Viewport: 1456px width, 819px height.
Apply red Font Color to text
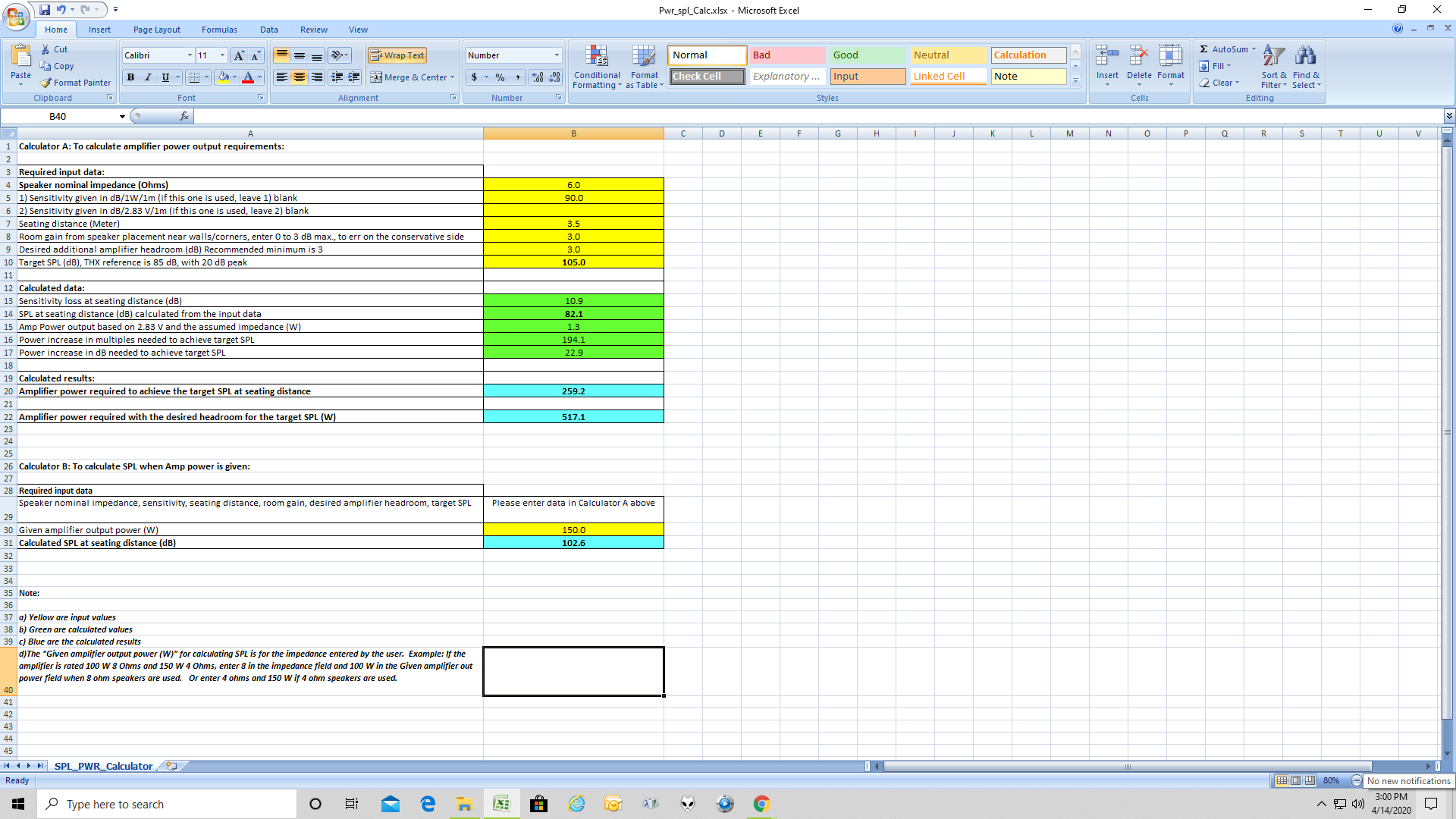247,77
